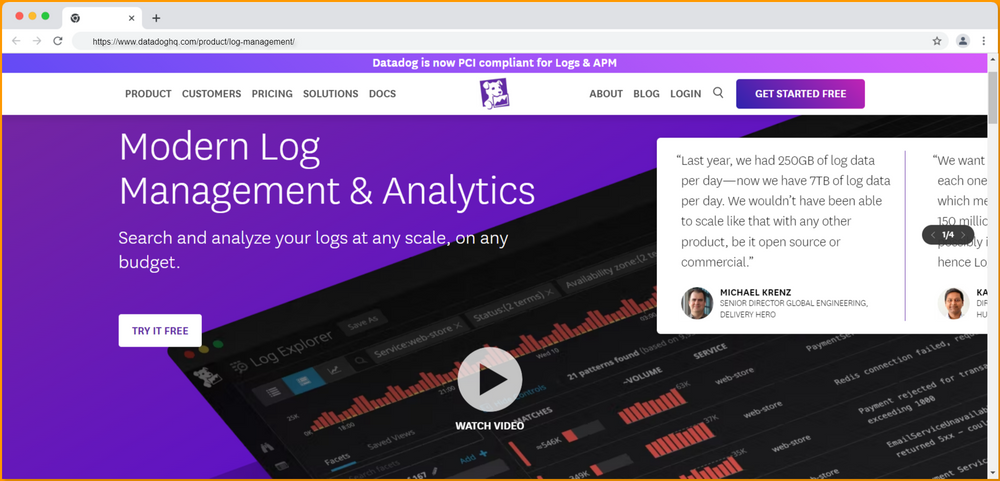The width and height of the screenshot is (1000, 481).
Task: Open the Docs navigation link
Action: (x=382, y=94)
